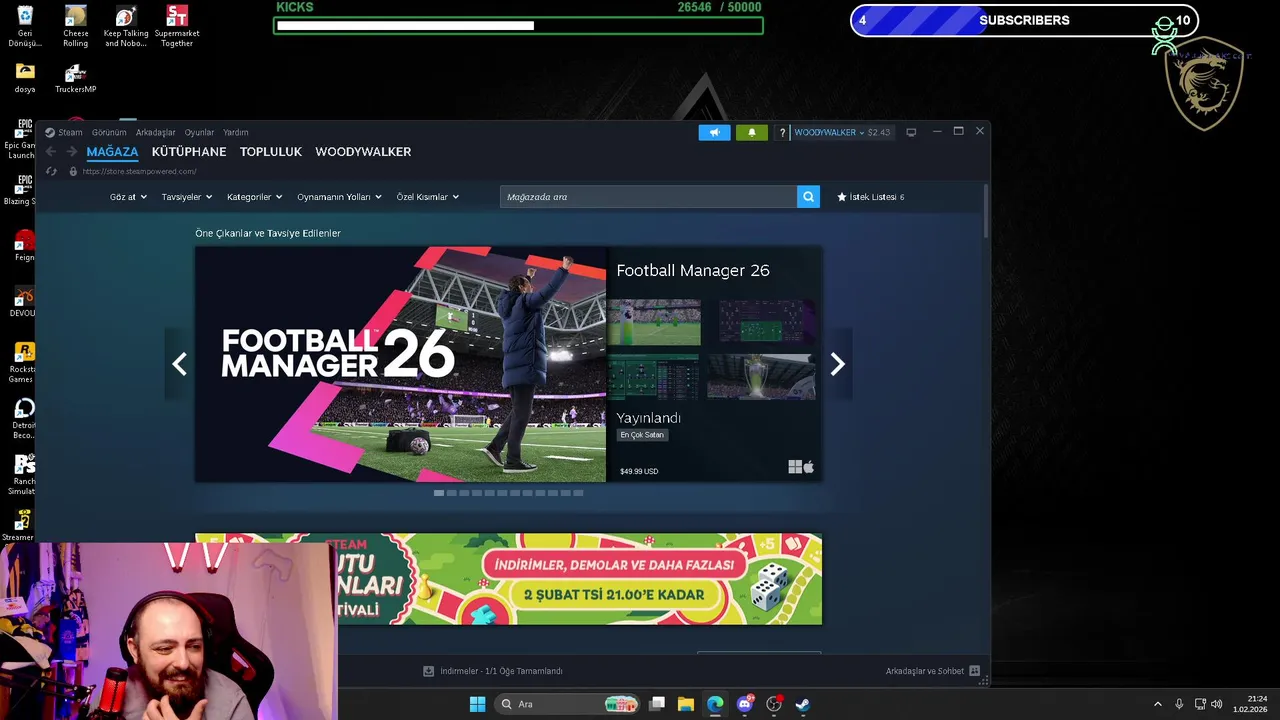Viewport: 1280px width, 720px height.
Task: Click the En Çok Satan tag
Action: coord(642,435)
